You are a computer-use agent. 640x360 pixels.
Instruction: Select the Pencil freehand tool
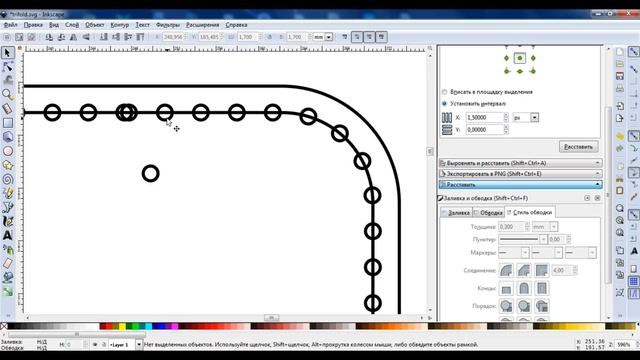pos(7,193)
